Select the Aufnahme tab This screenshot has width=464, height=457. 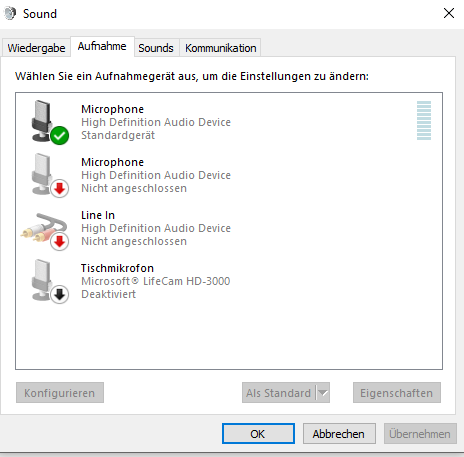click(x=102, y=46)
